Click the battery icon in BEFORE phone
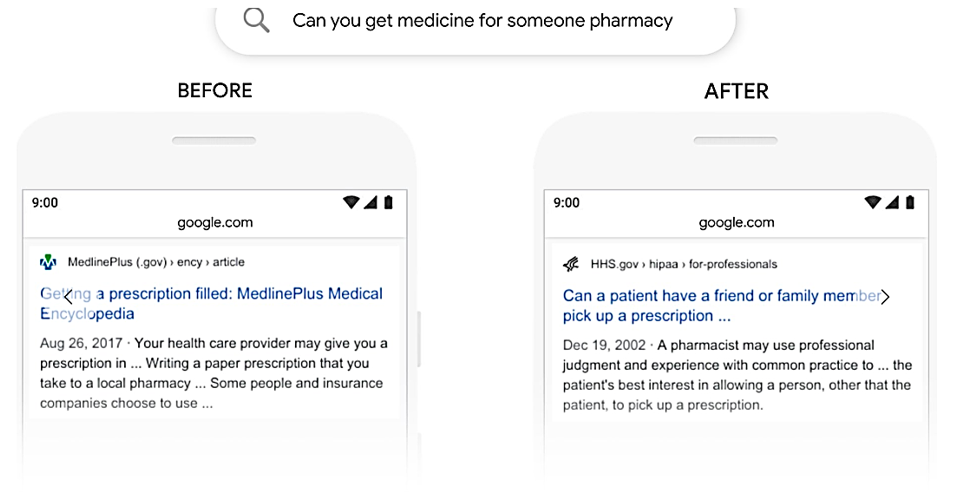Viewport: 957px width, 500px height. 388,202
